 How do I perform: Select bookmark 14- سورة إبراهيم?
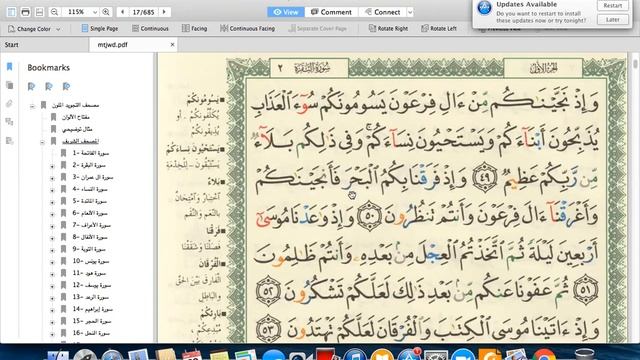coord(93,309)
